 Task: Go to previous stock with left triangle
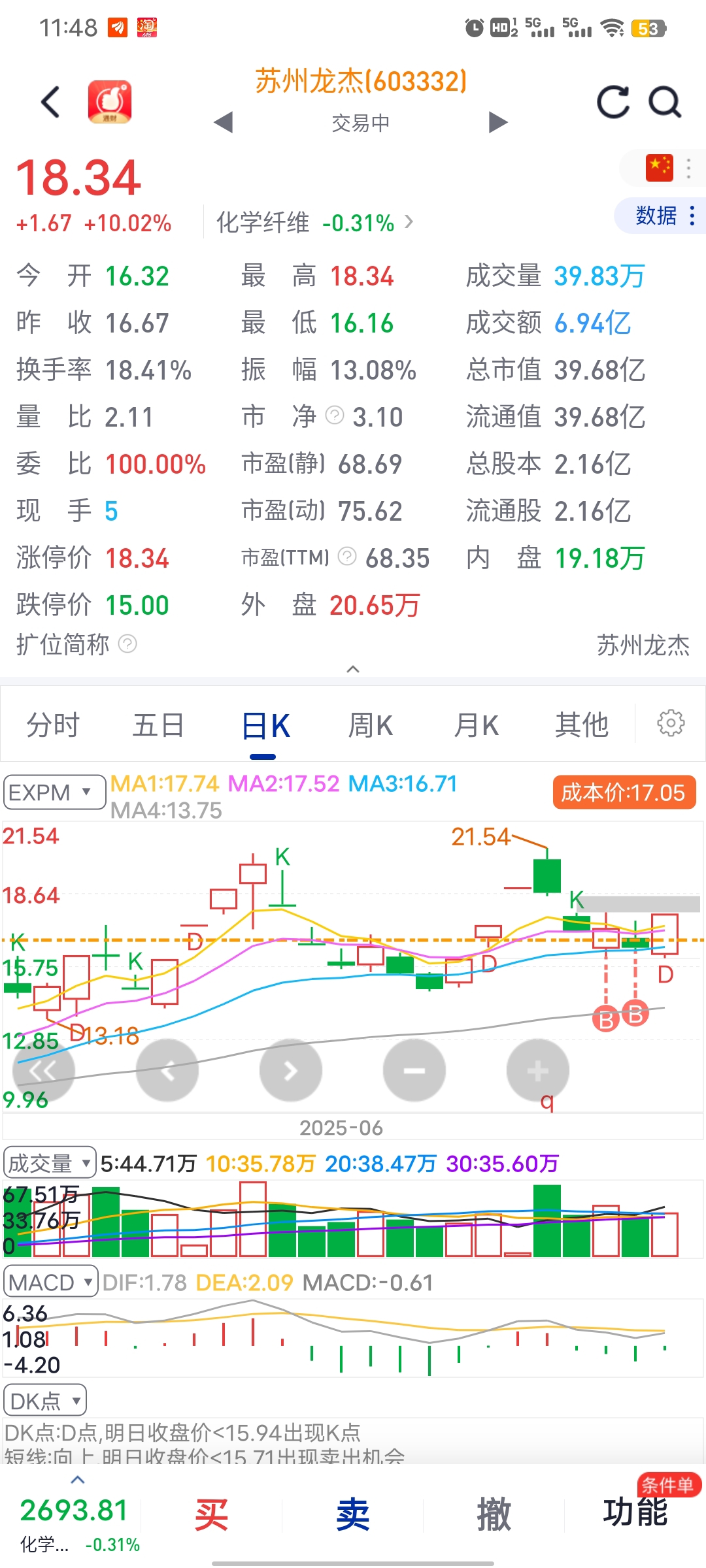224,122
